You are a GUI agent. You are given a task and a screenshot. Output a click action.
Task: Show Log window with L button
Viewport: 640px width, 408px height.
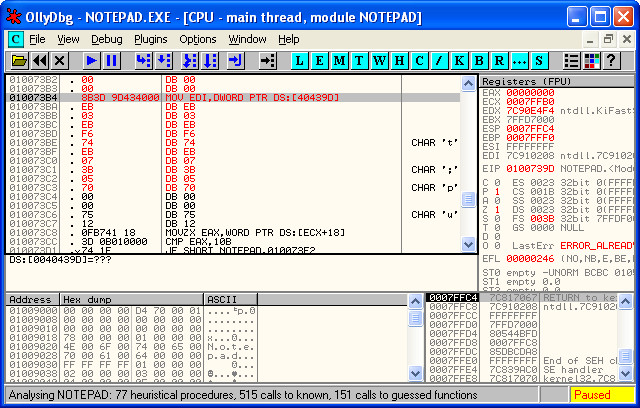tap(300, 61)
